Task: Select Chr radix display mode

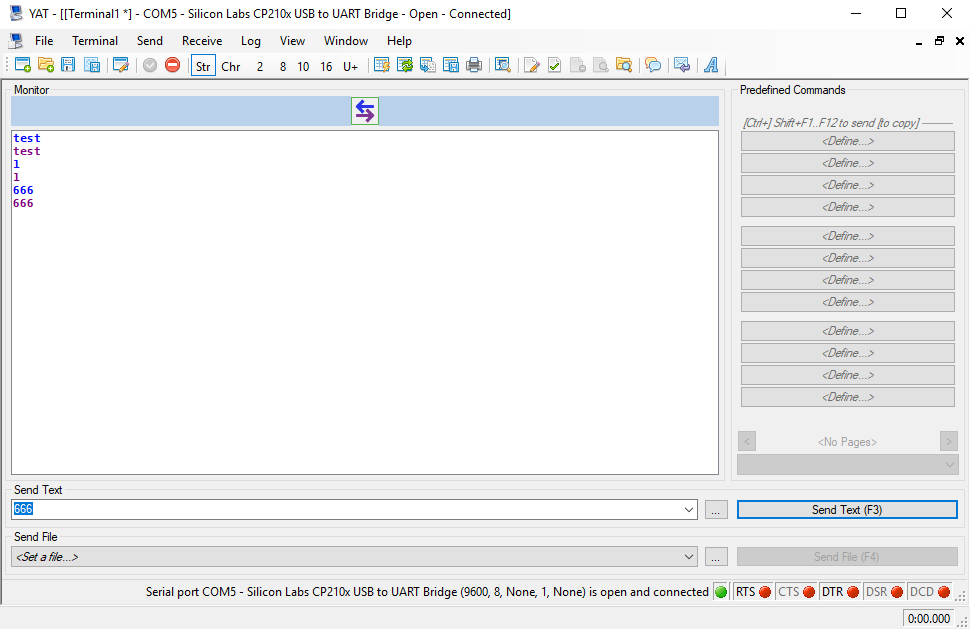Action: point(231,66)
